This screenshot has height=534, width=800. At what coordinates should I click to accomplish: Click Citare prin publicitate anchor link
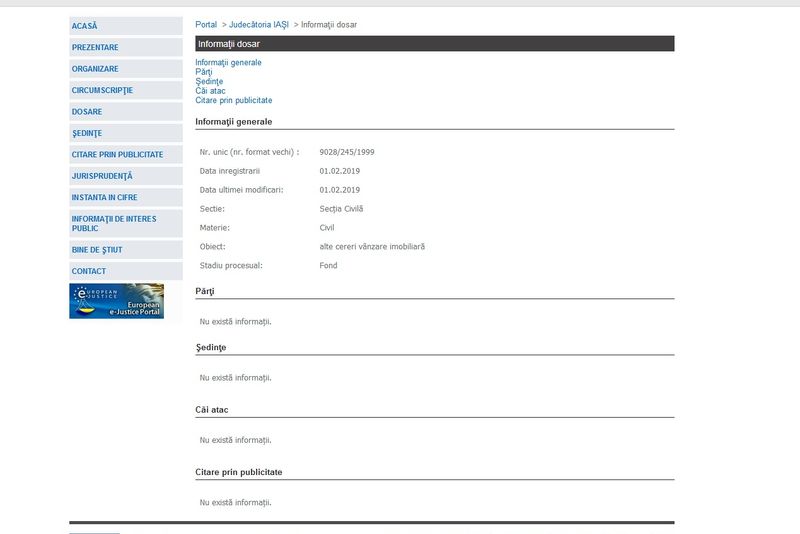[x=234, y=100]
